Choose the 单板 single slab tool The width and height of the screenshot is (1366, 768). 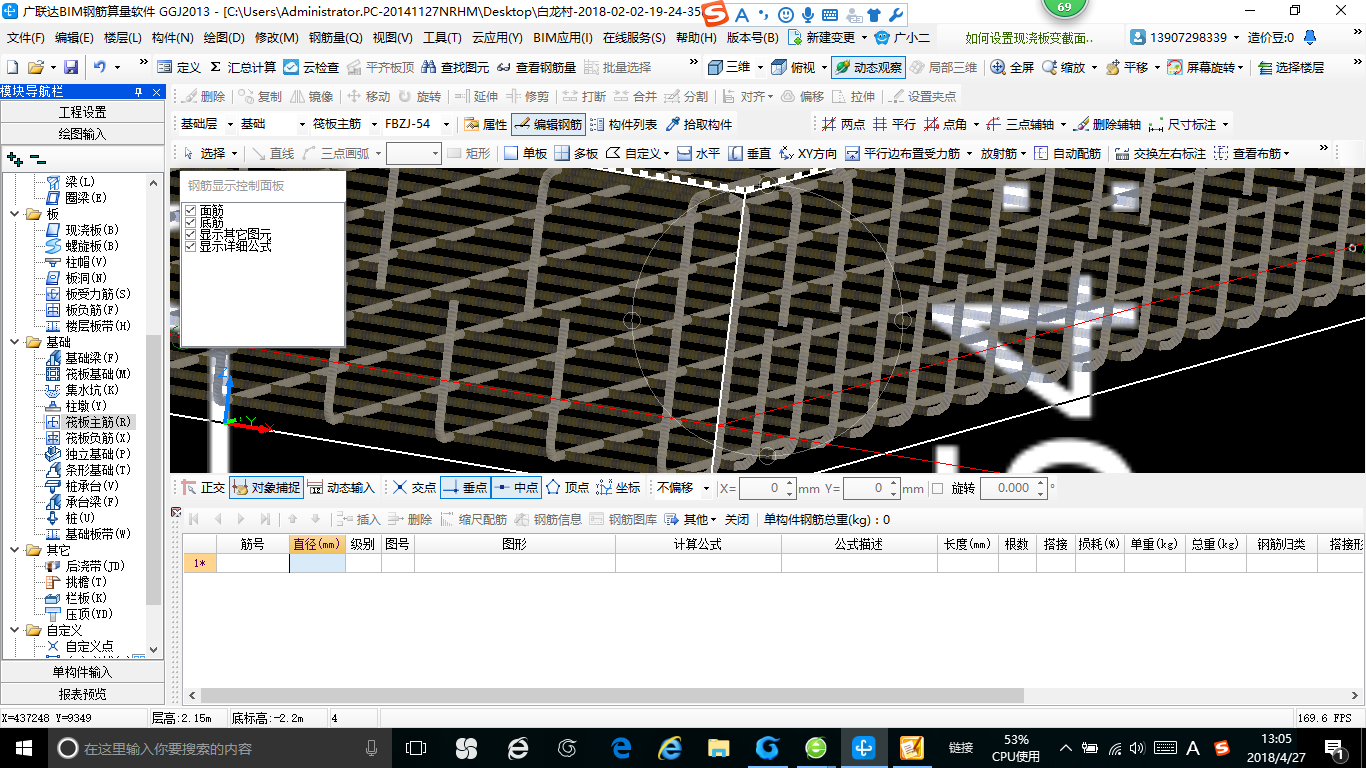coord(525,153)
